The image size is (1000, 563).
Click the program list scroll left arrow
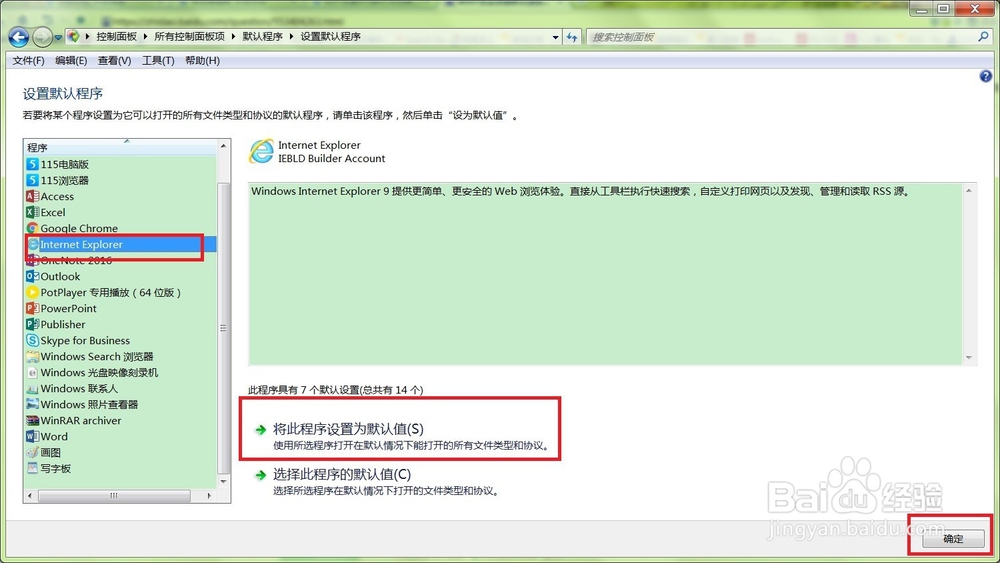(30, 495)
